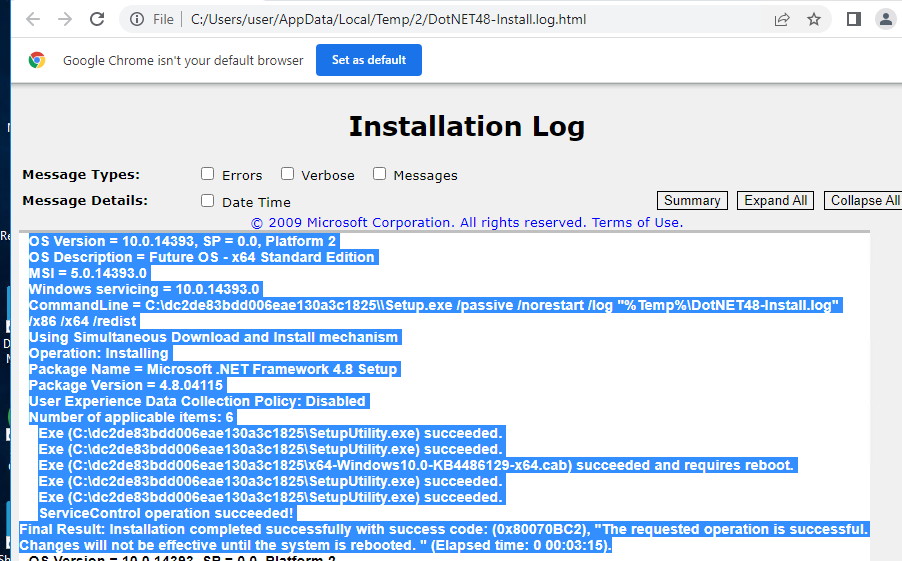
Task: Enable the Messages checkbox
Action: click(x=380, y=173)
